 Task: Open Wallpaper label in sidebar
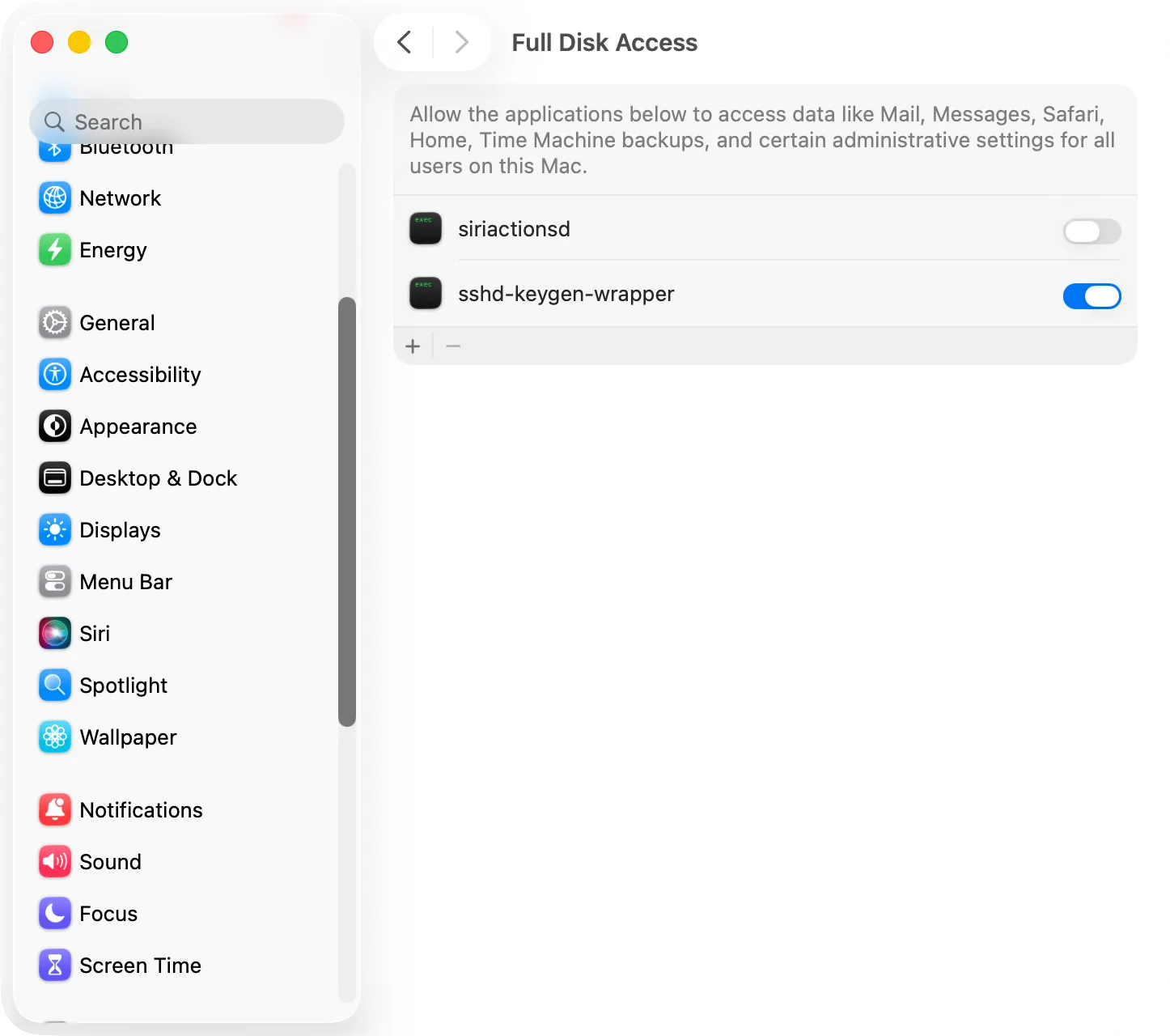click(x=128, y=737)
